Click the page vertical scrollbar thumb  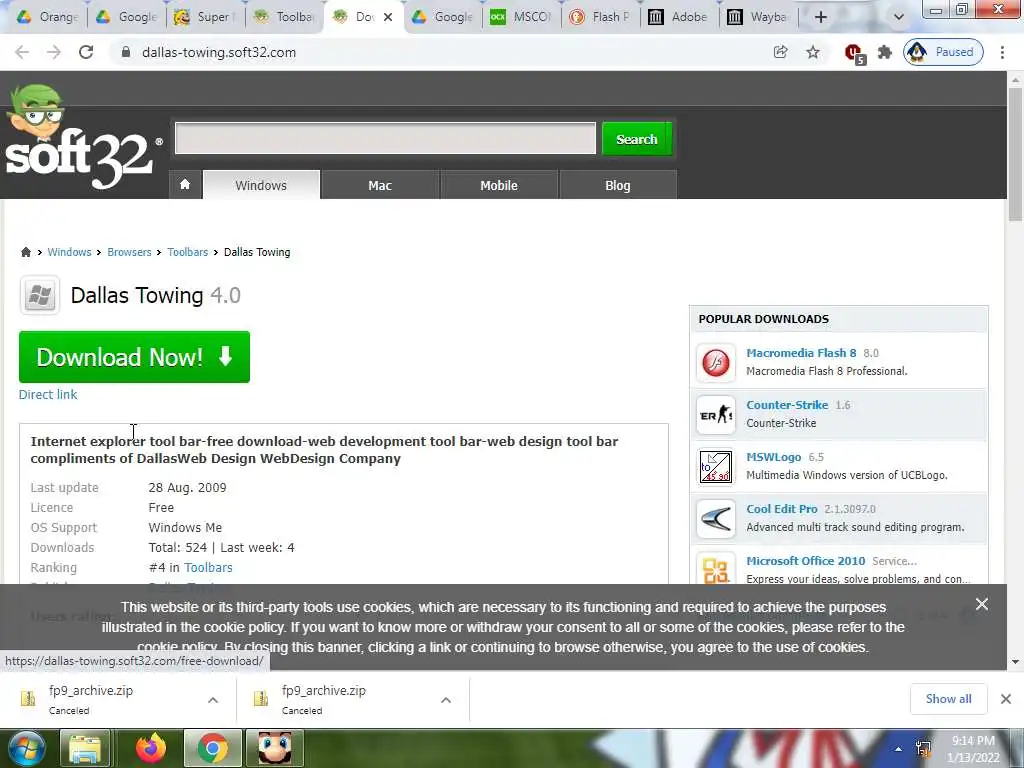coord(1015,154)
